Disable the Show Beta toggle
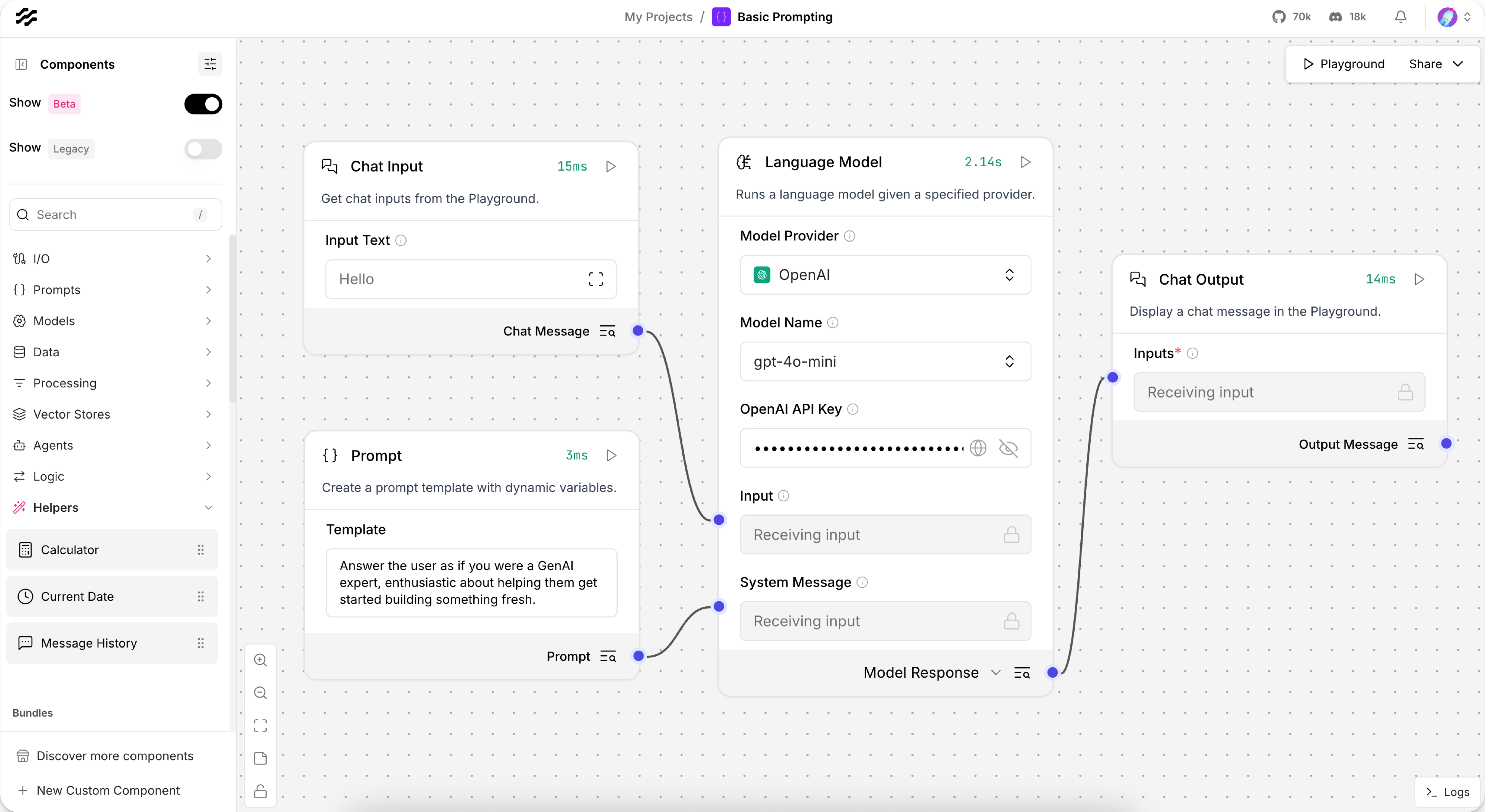This screenshot has height=812, width=1485. coord(203,104)
